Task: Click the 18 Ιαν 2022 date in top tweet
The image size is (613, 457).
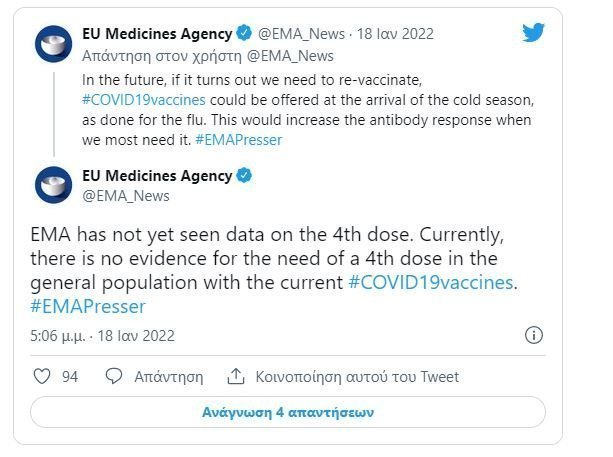Action: [395, 34]
